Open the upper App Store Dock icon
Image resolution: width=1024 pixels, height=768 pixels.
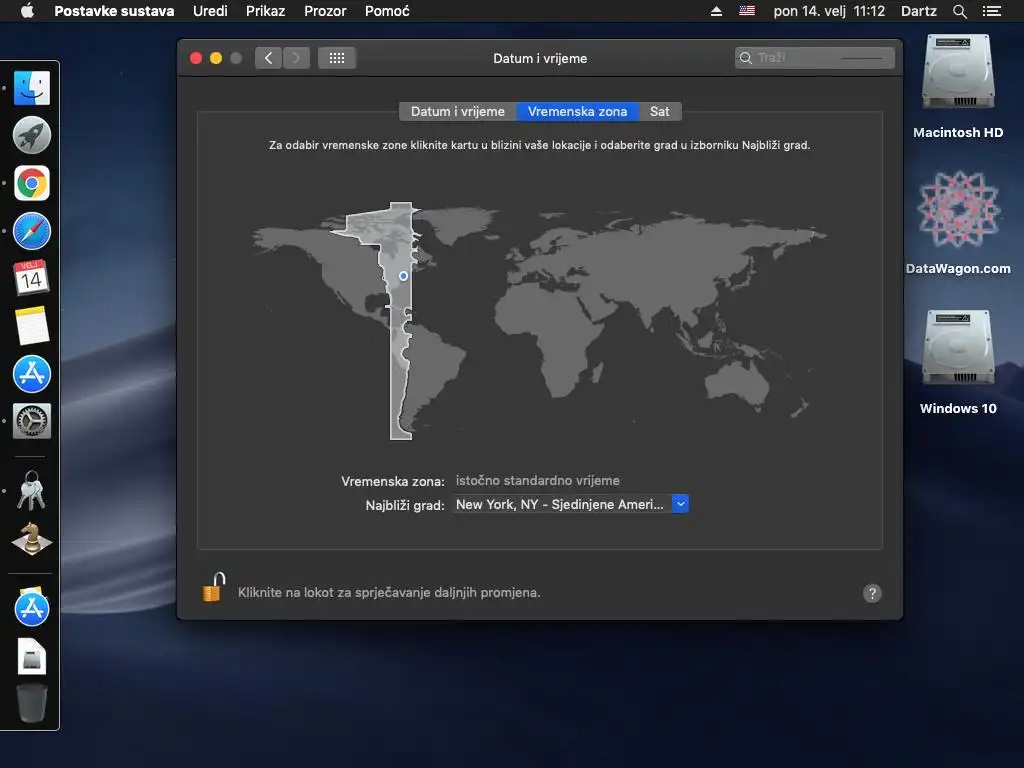(31, 374)
